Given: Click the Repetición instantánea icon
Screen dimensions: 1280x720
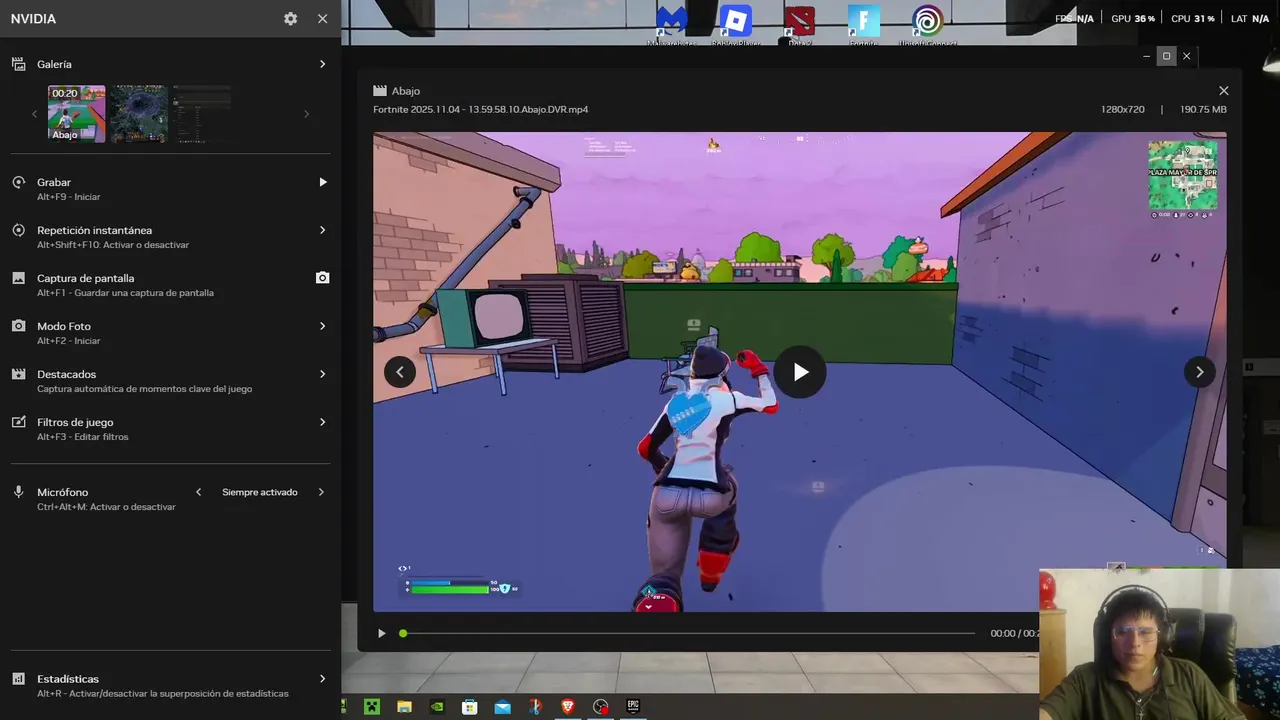Looking at the screenshot, I should pos(18,230).
